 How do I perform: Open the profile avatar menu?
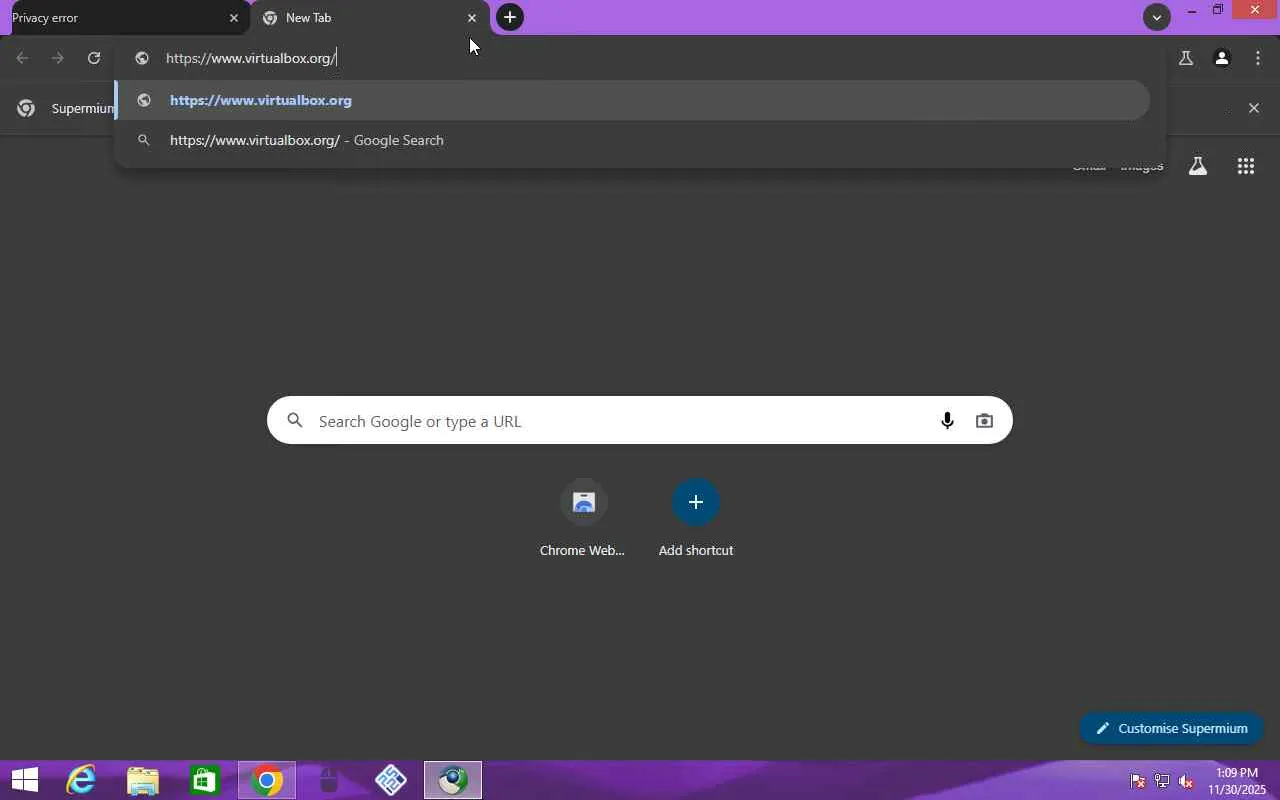point(1222,58)
